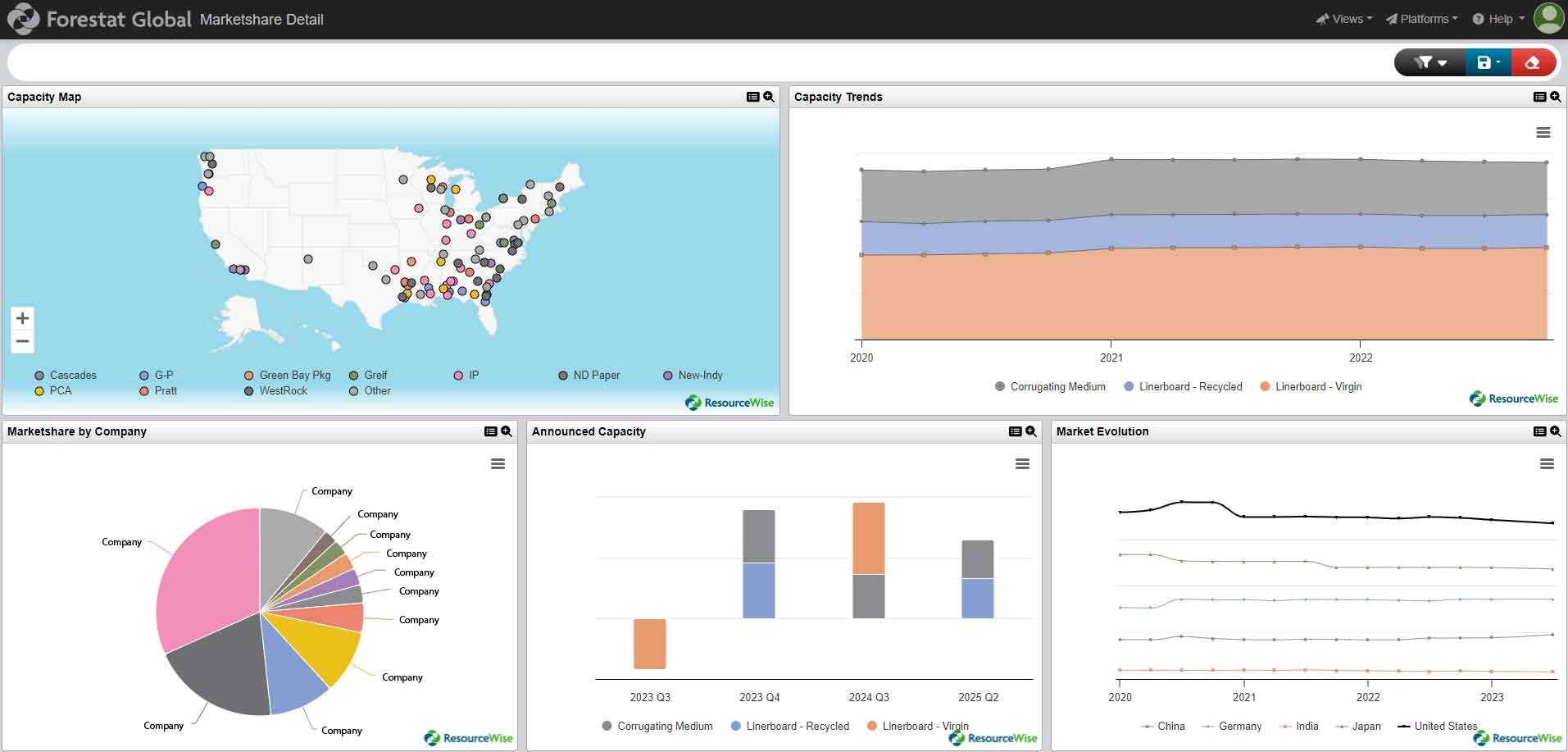
Task: Toggle Linerboard - Virgin in Capacity Trends legend
Action: [x=1311, y=387]
